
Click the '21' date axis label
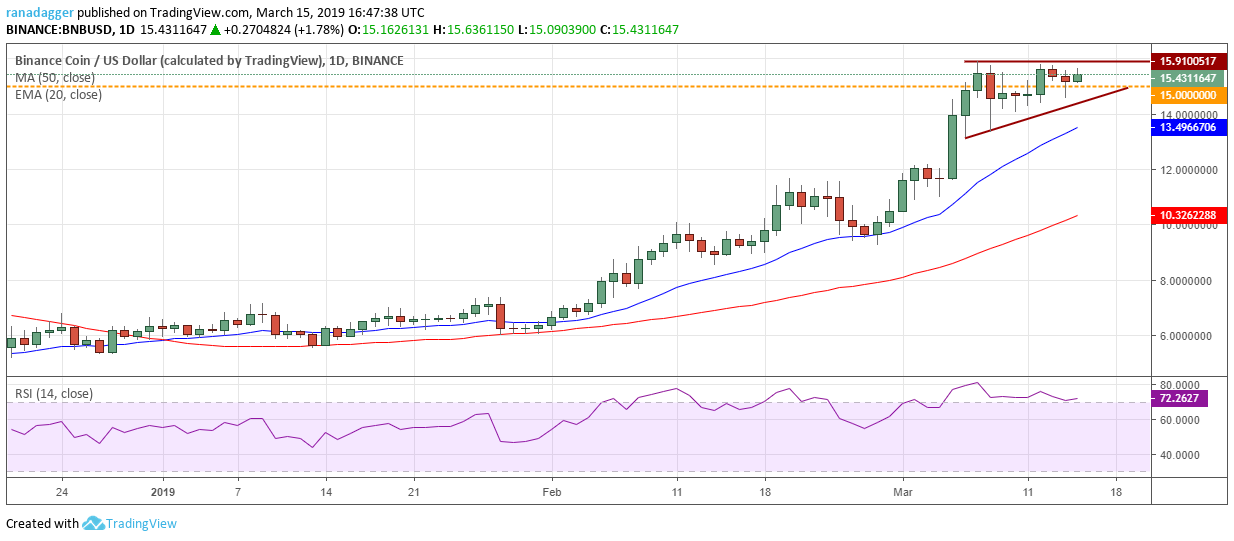coord(413,493)
